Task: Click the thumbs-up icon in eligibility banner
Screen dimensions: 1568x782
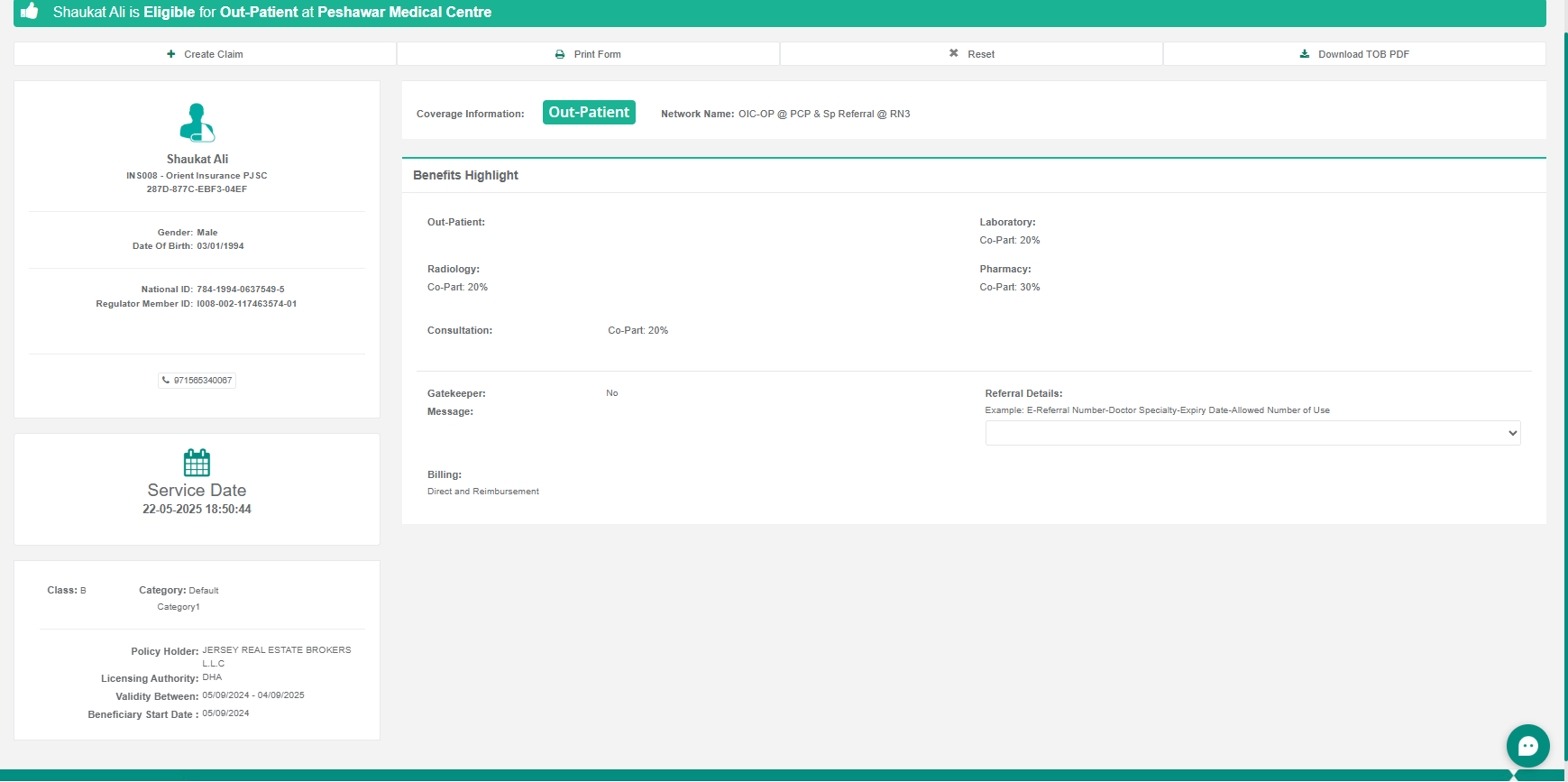Action: [x=30, y=12]
